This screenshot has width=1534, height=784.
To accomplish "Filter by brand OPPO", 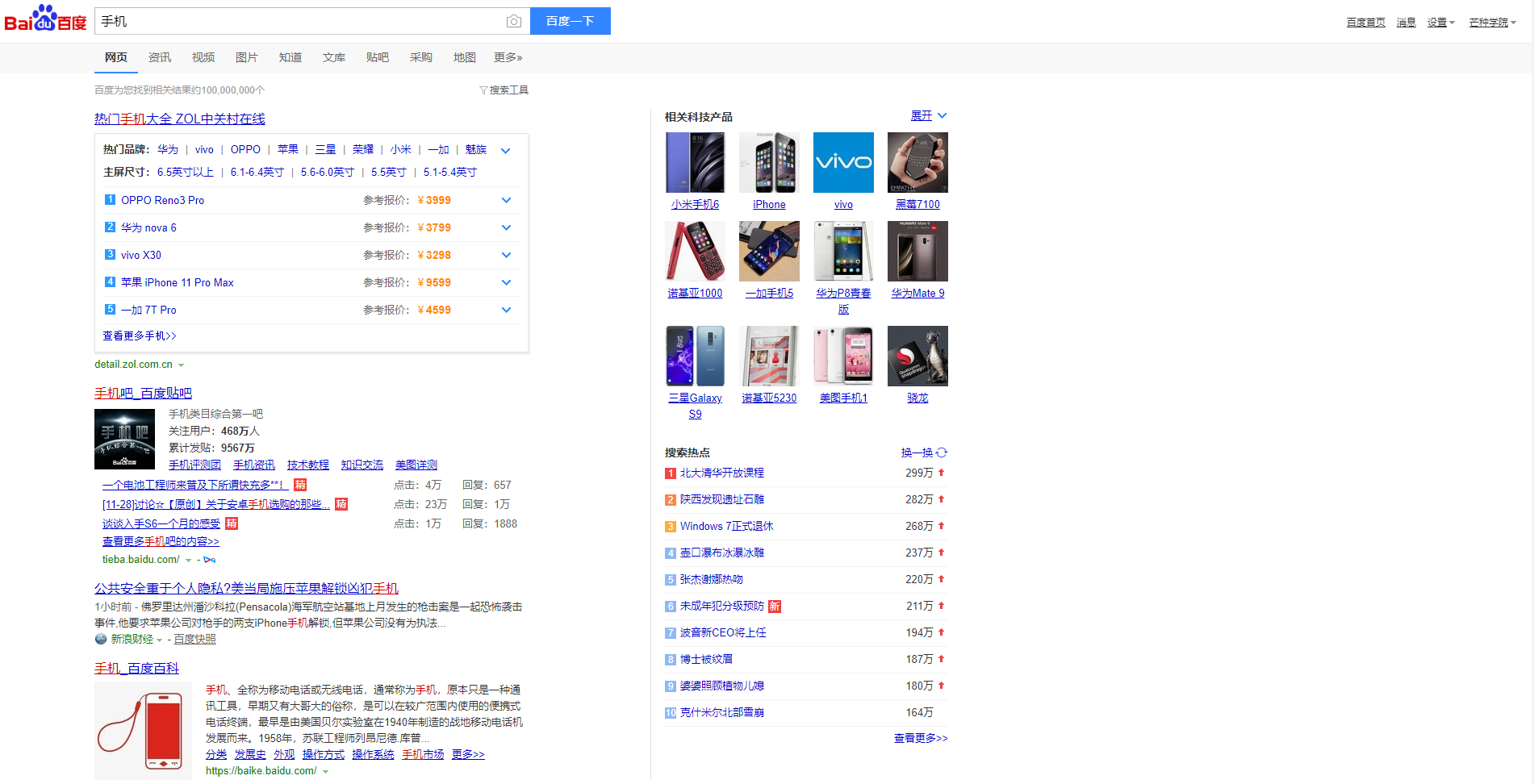I will (245, 149).
